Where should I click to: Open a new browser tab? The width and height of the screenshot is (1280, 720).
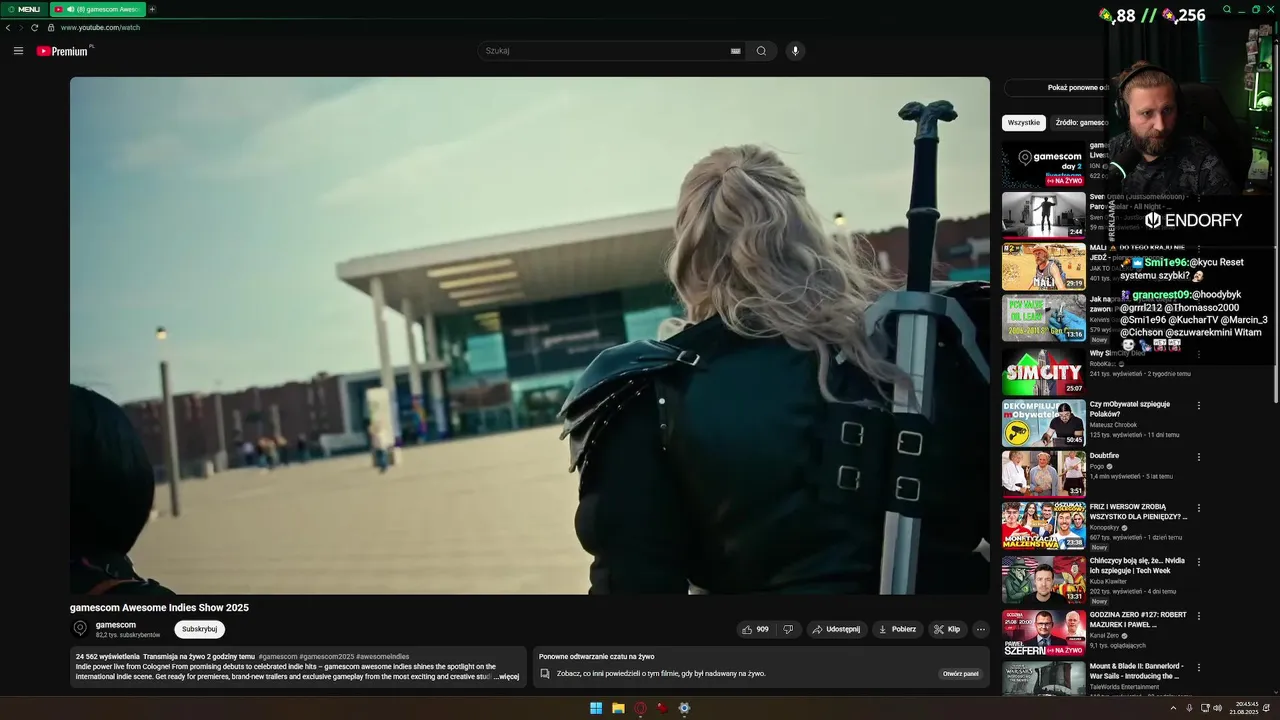(x=152, y=9)
